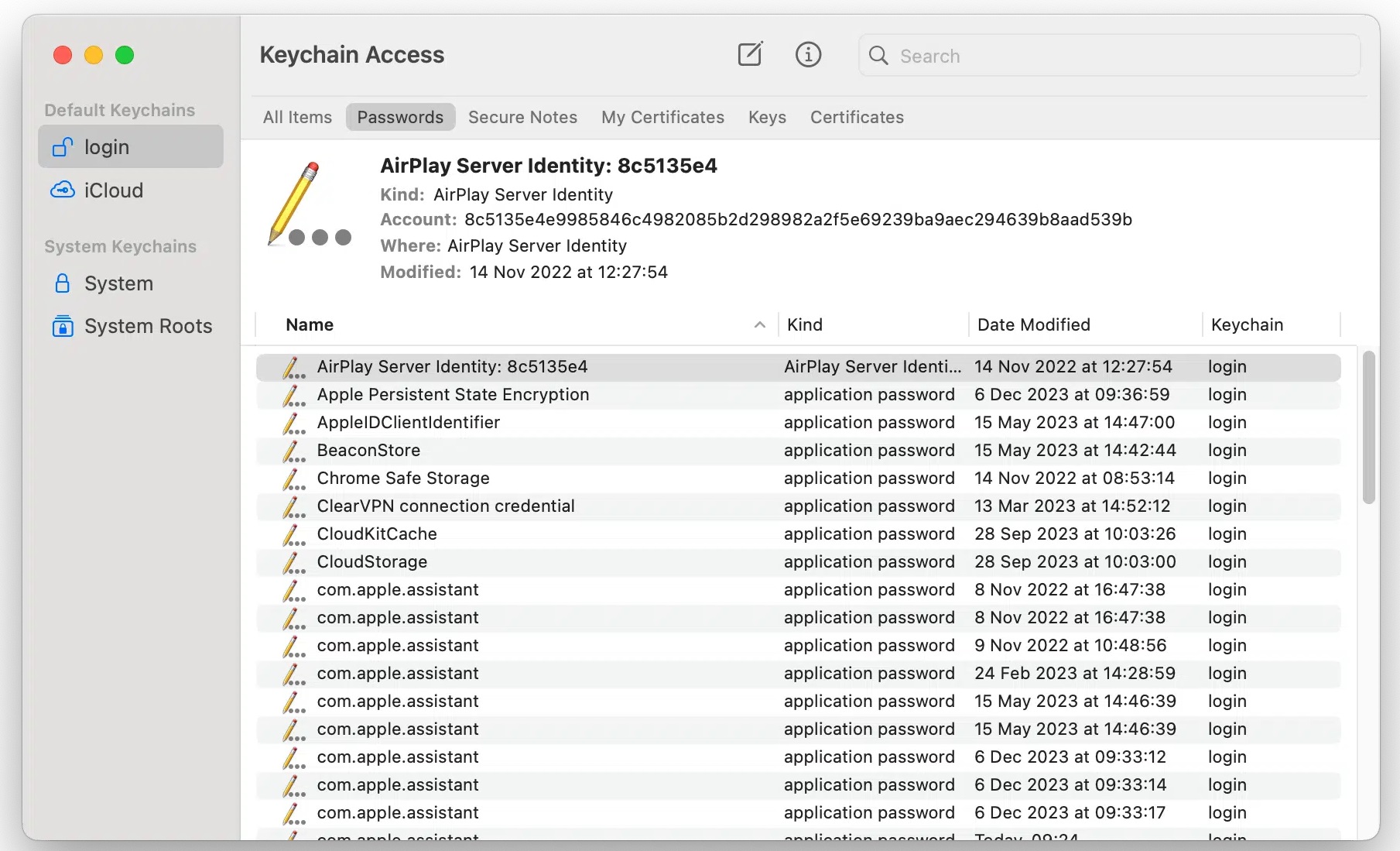Select the iCloud keychain cloud icon

pyautogui.click(x=63, y=190)
